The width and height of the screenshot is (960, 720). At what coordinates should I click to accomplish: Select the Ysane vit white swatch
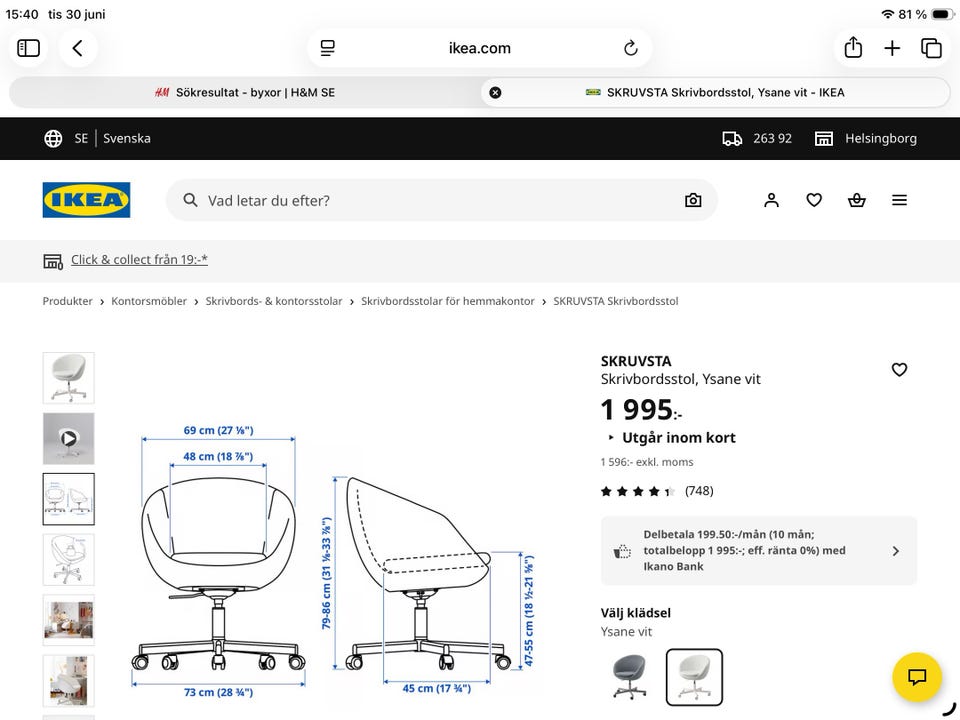tap(694, 677)
